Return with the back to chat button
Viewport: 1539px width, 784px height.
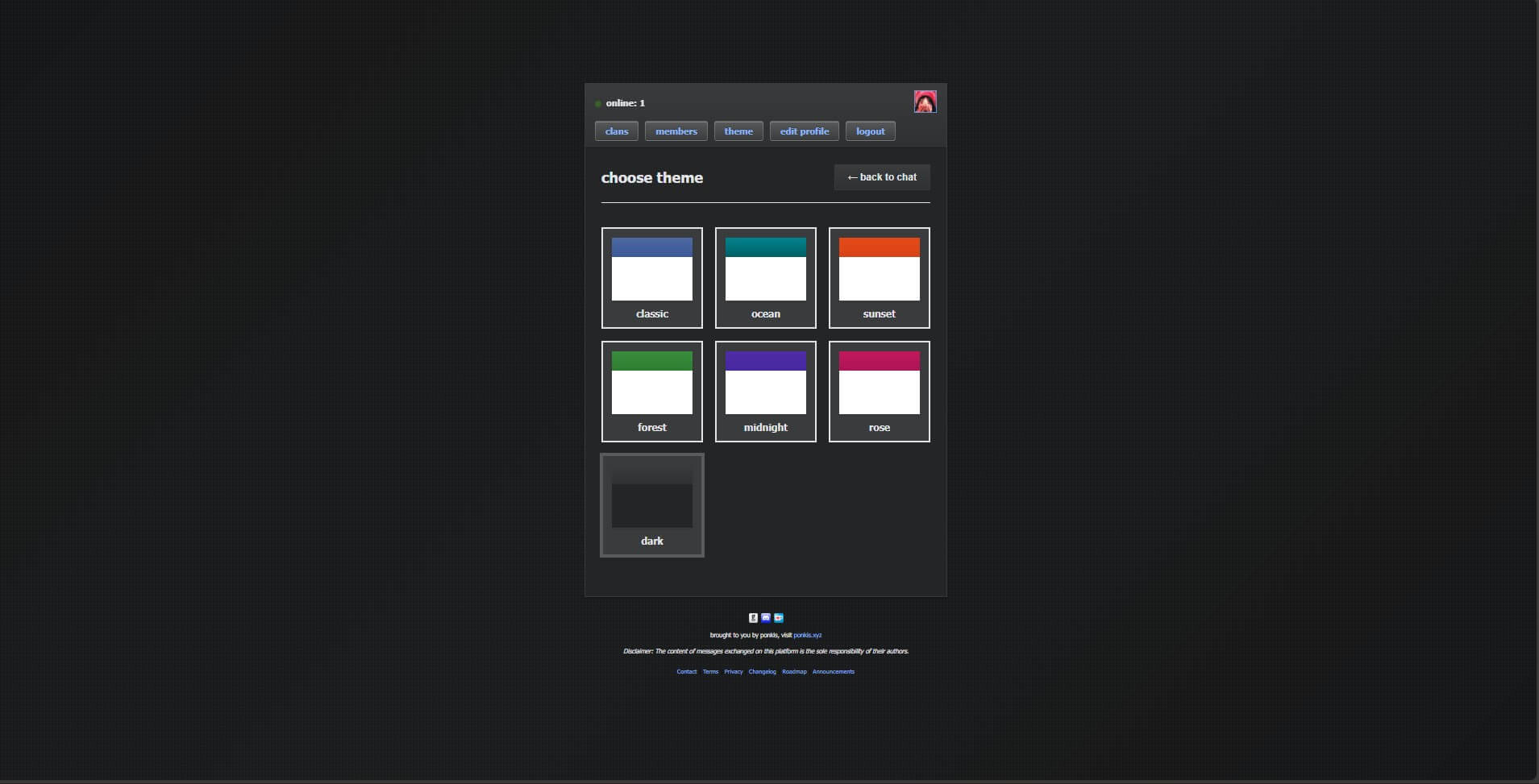[882, 177]
